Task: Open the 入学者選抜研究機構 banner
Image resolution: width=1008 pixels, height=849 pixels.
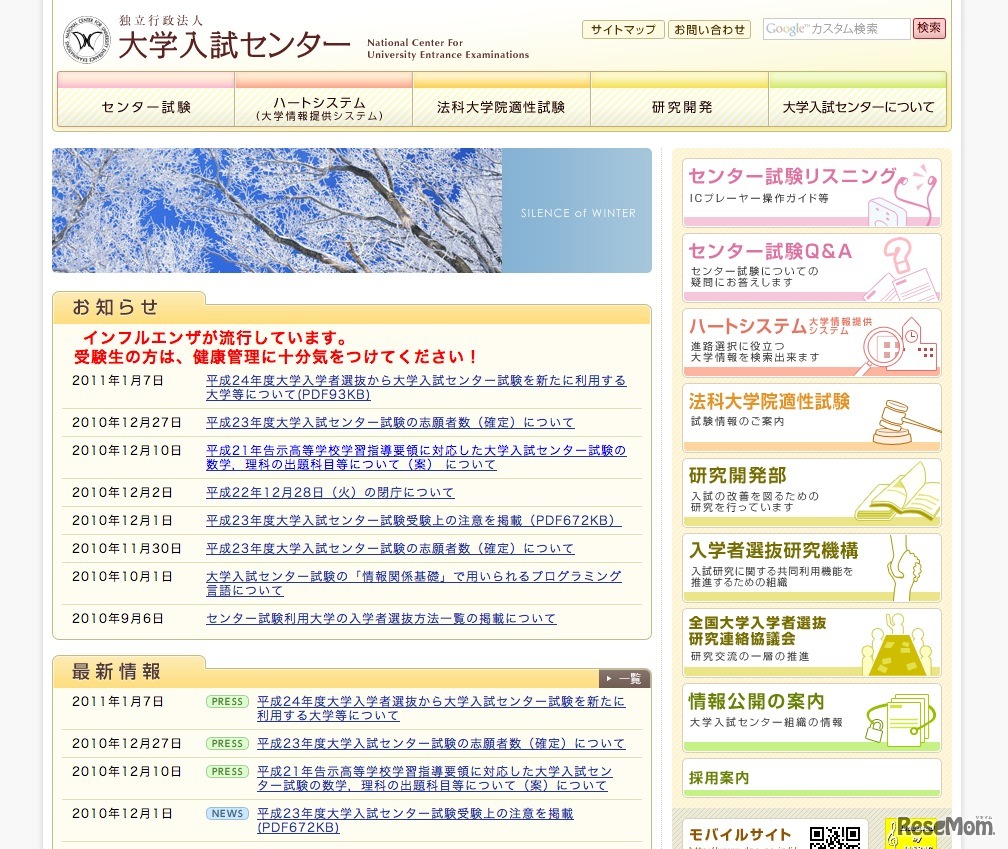Action: 811,567
